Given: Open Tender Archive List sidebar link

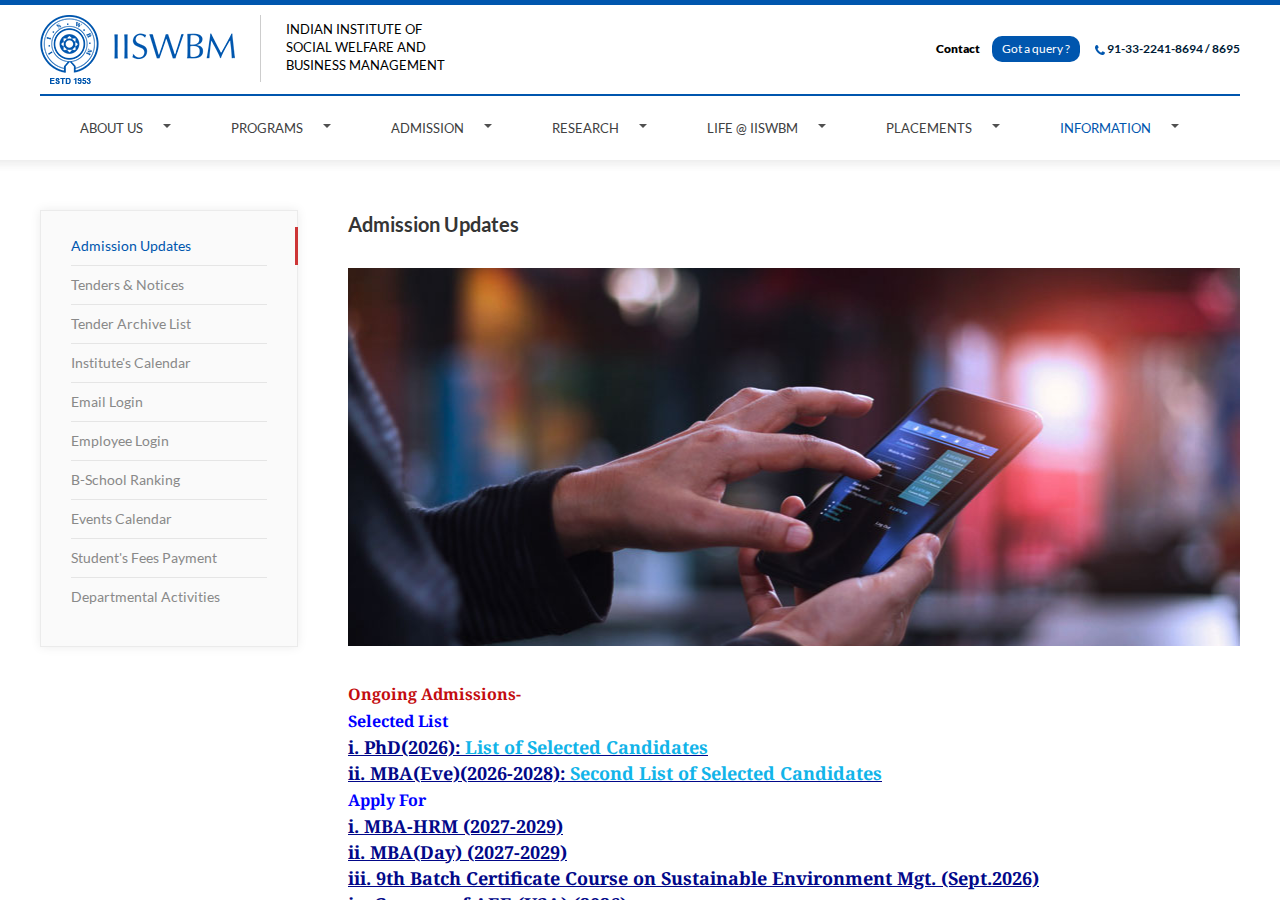Looking at the screenshot, I should (x=131, y=324).
